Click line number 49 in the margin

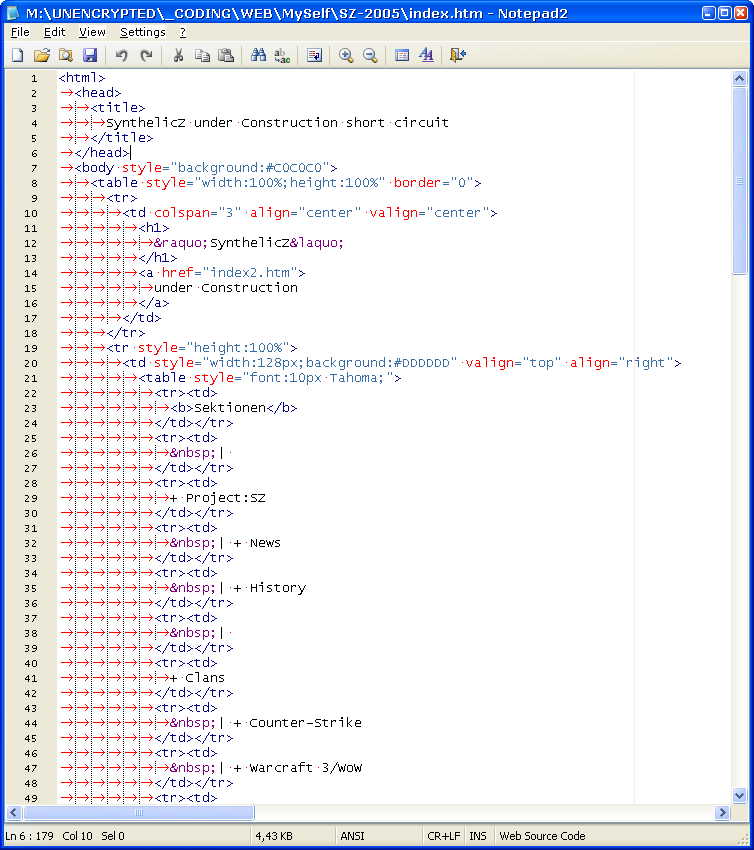(31, 799)
